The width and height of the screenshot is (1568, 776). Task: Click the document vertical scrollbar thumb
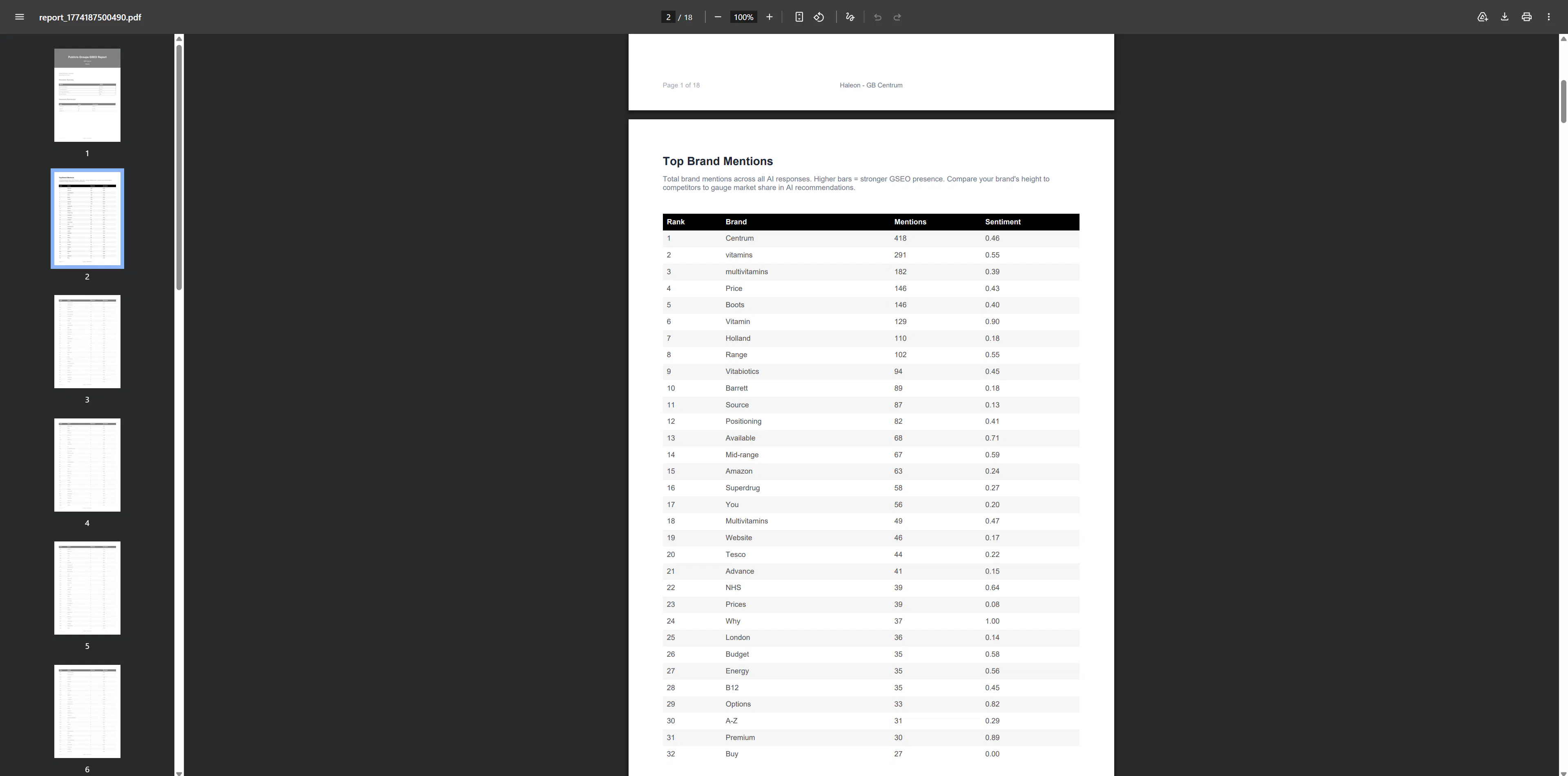pyautogui.click(x=1563, y=101)
